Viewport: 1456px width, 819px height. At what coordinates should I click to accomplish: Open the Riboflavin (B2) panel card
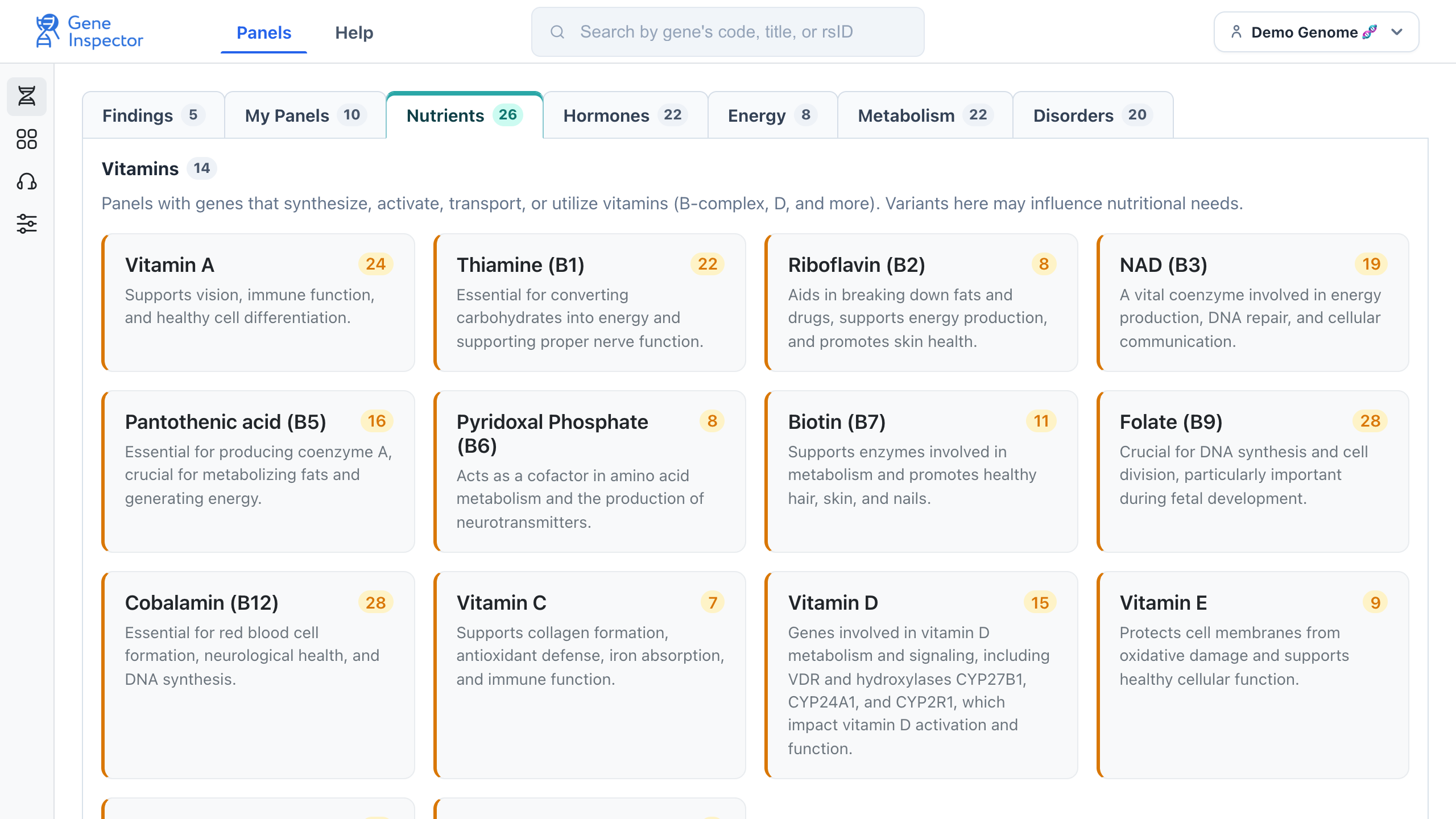coord(921,303)
